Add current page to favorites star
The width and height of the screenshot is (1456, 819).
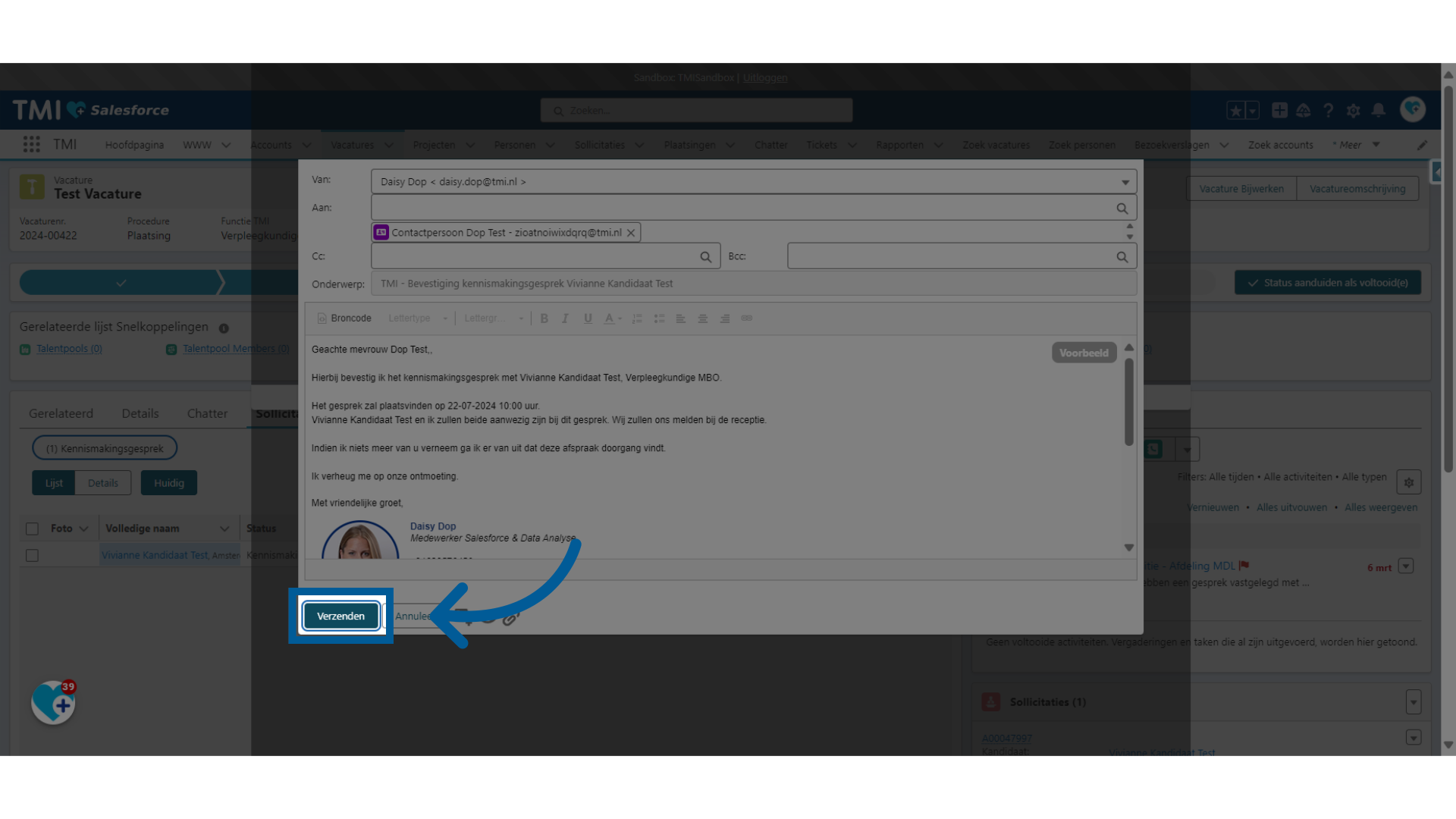pos(1235,111)
